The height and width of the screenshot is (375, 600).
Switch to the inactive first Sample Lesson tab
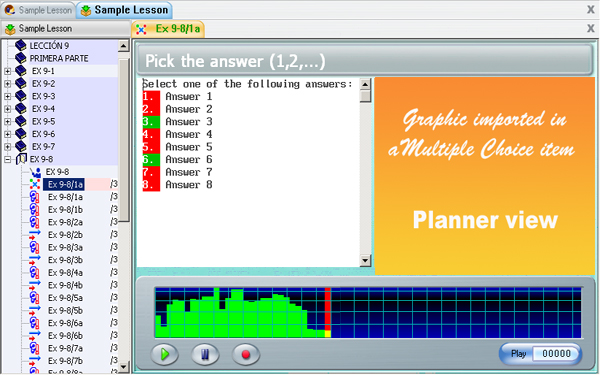[38, 10]
